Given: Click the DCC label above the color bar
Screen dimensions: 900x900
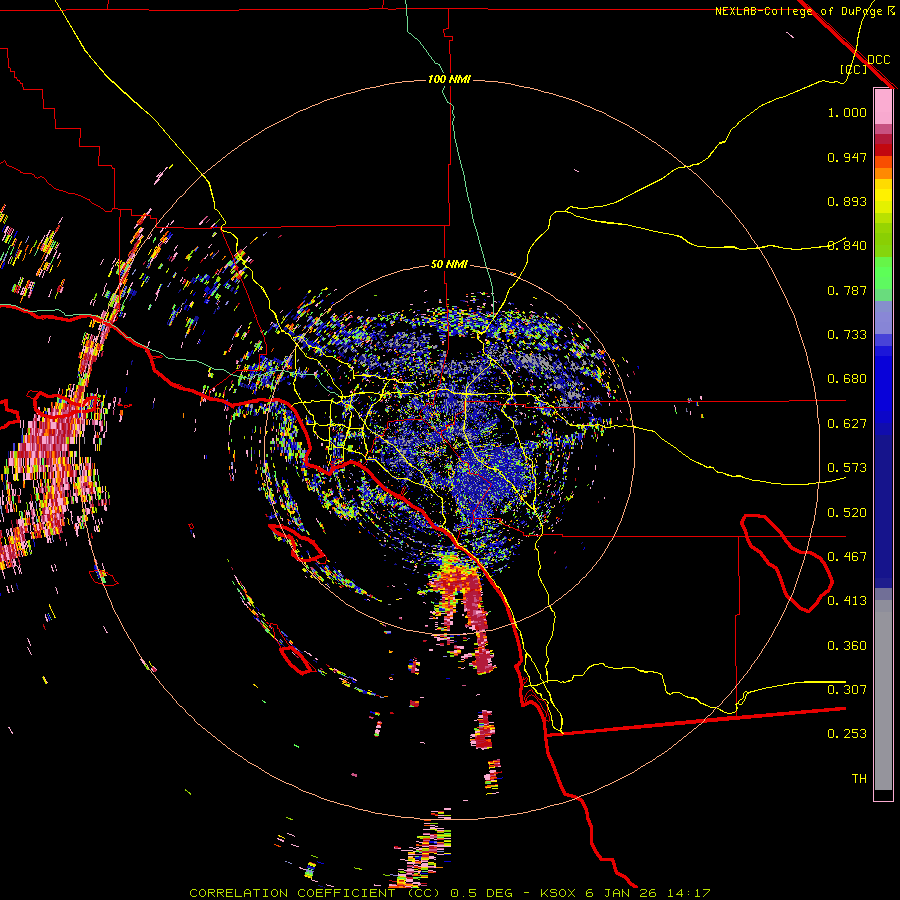Looking at the screenshot, I should [x=879, y=59].
